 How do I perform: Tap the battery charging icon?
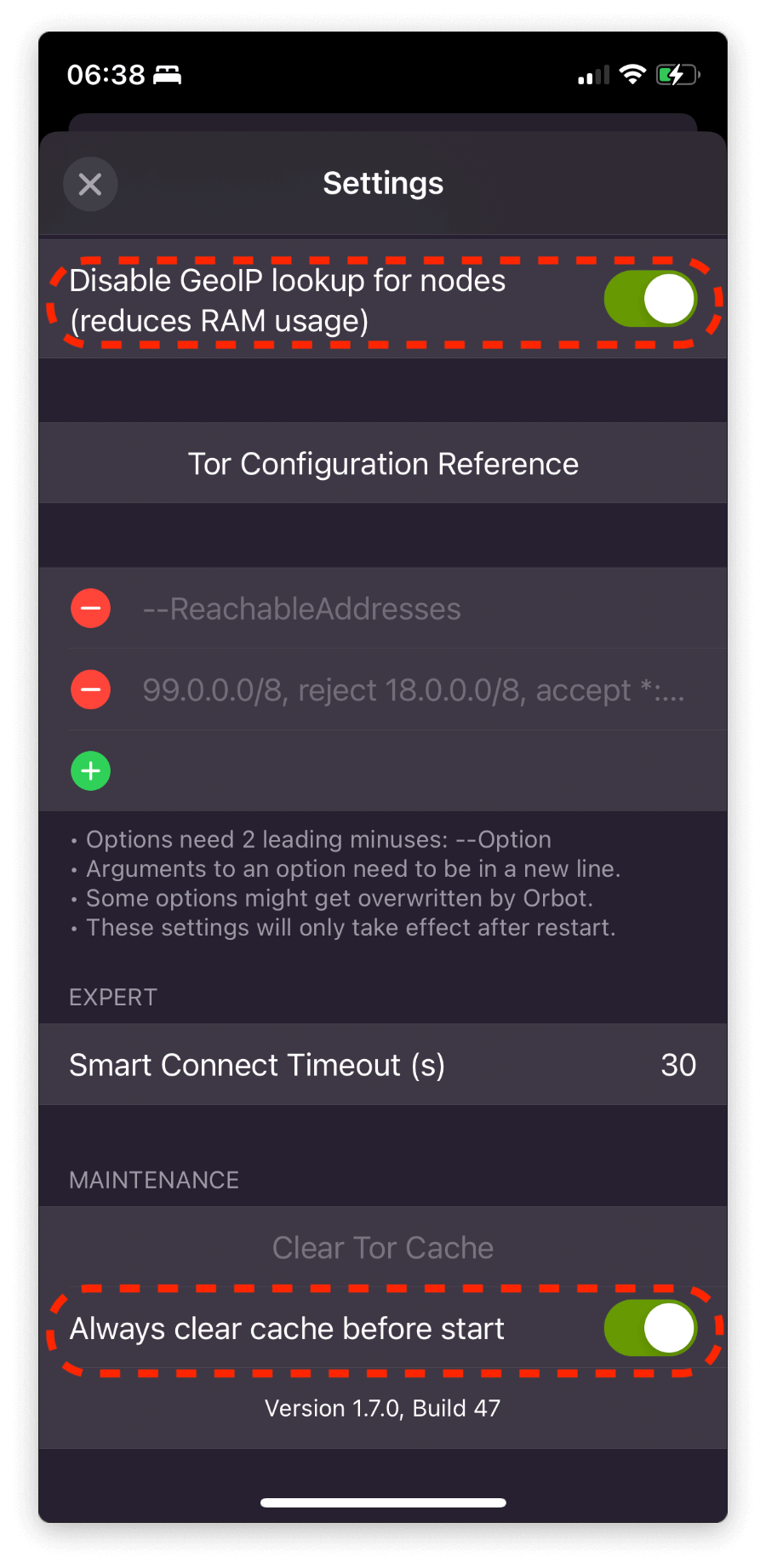click(677, 75)
